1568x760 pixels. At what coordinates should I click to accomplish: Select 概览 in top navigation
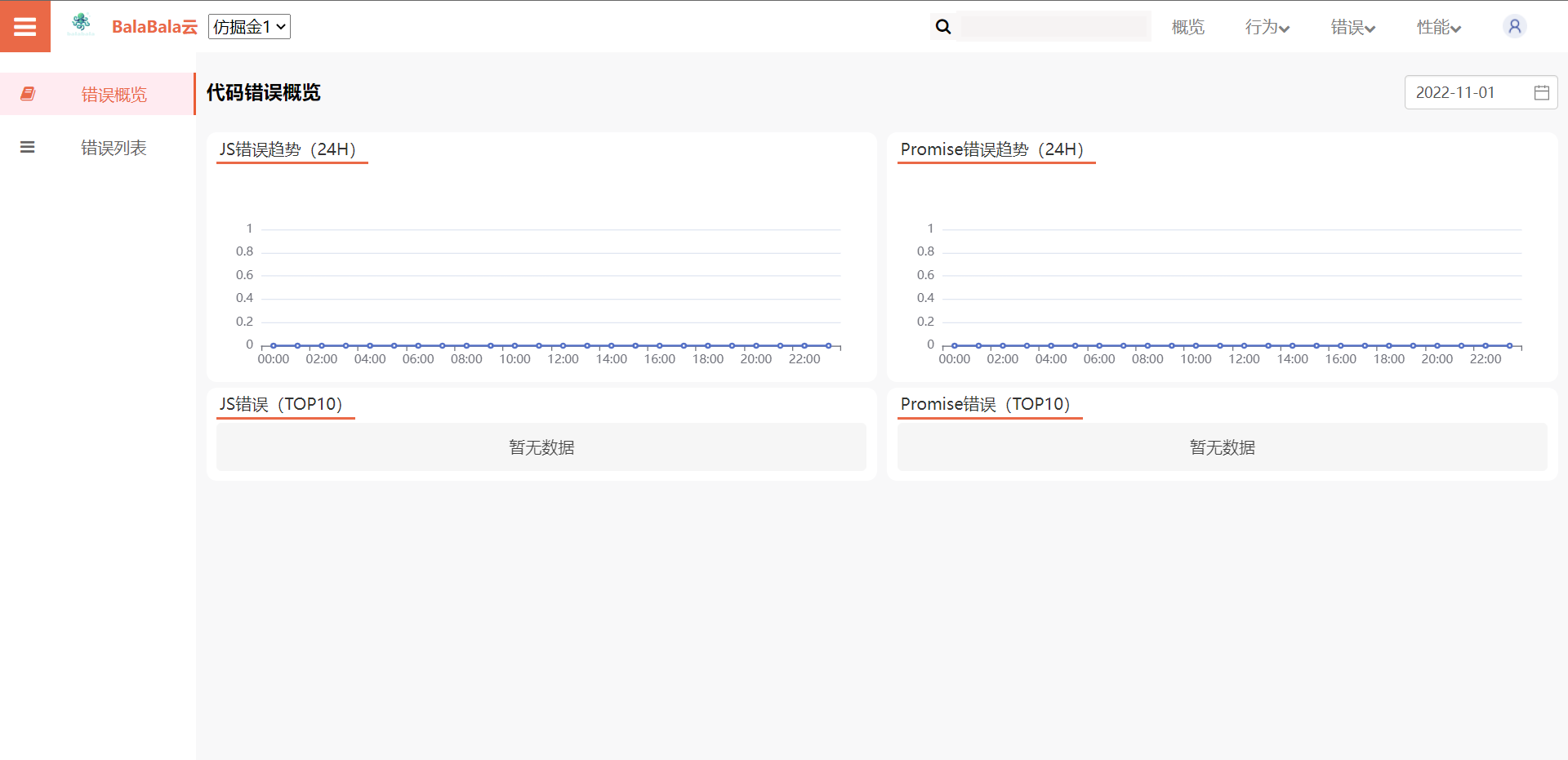(1187, 27)
